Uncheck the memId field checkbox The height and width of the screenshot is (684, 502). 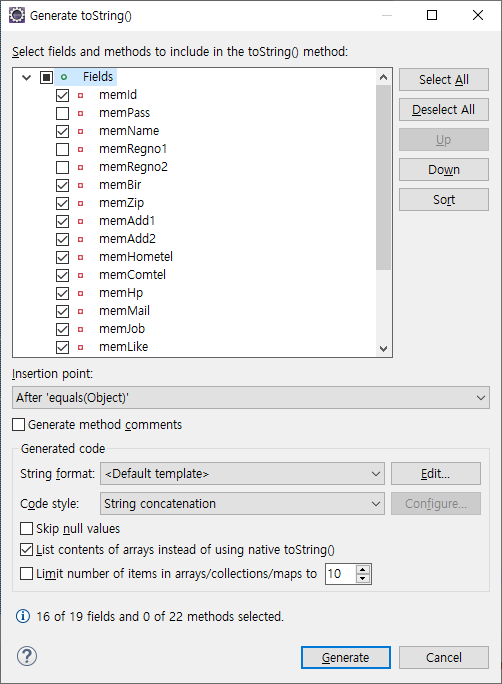coord(62,95)
